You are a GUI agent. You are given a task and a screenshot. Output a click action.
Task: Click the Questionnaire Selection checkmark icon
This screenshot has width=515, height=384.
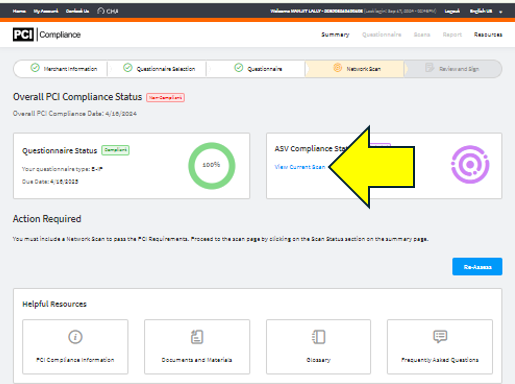128,68
